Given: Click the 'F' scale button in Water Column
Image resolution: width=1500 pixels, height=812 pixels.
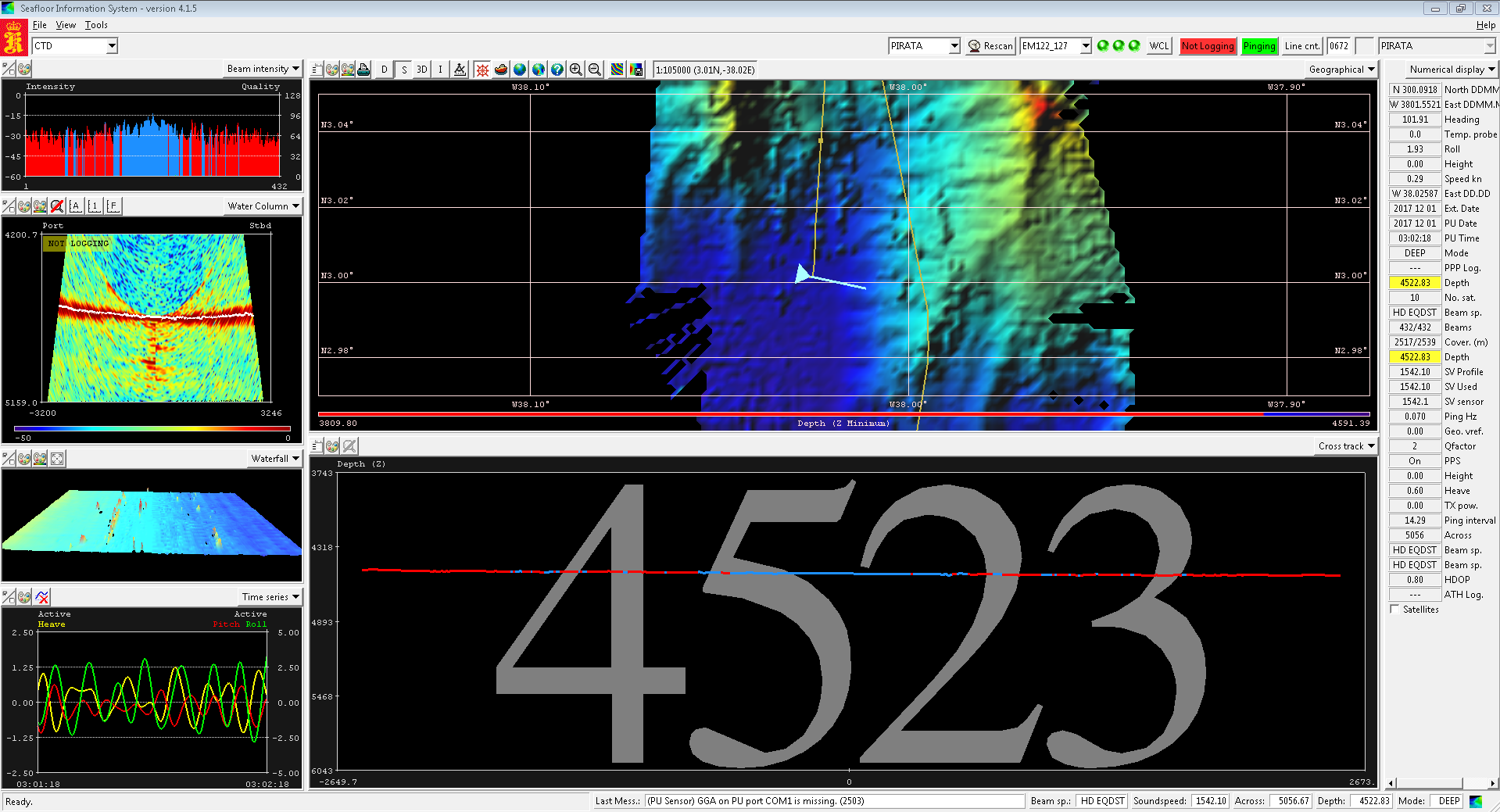Looking at the screenshot, I should pos(113,206).
